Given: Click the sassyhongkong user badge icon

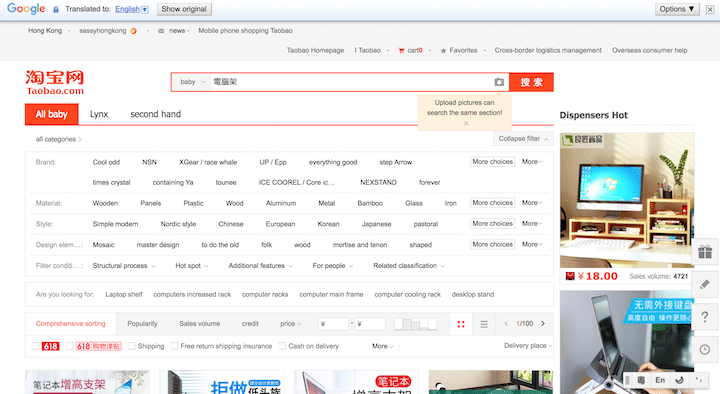Looking at the screenshot, I should [133, 31].
